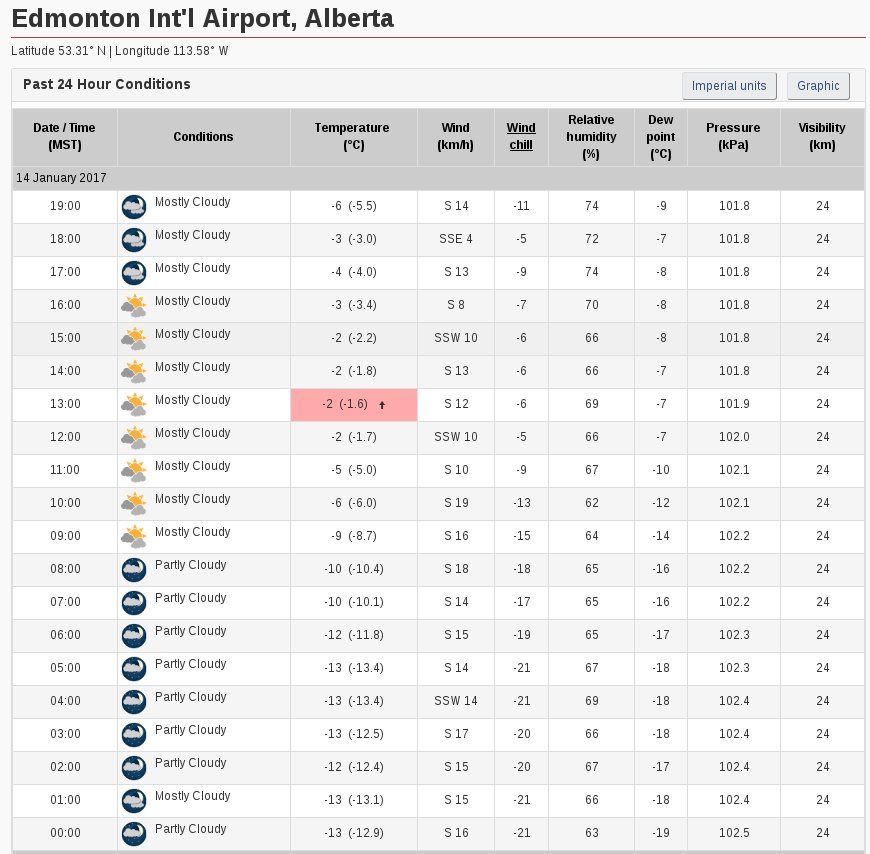Click the up arrow in highlighted temperature cell
Image resolution: width=870 pixels, height=854 pixels.
click(x=382, y=405)
